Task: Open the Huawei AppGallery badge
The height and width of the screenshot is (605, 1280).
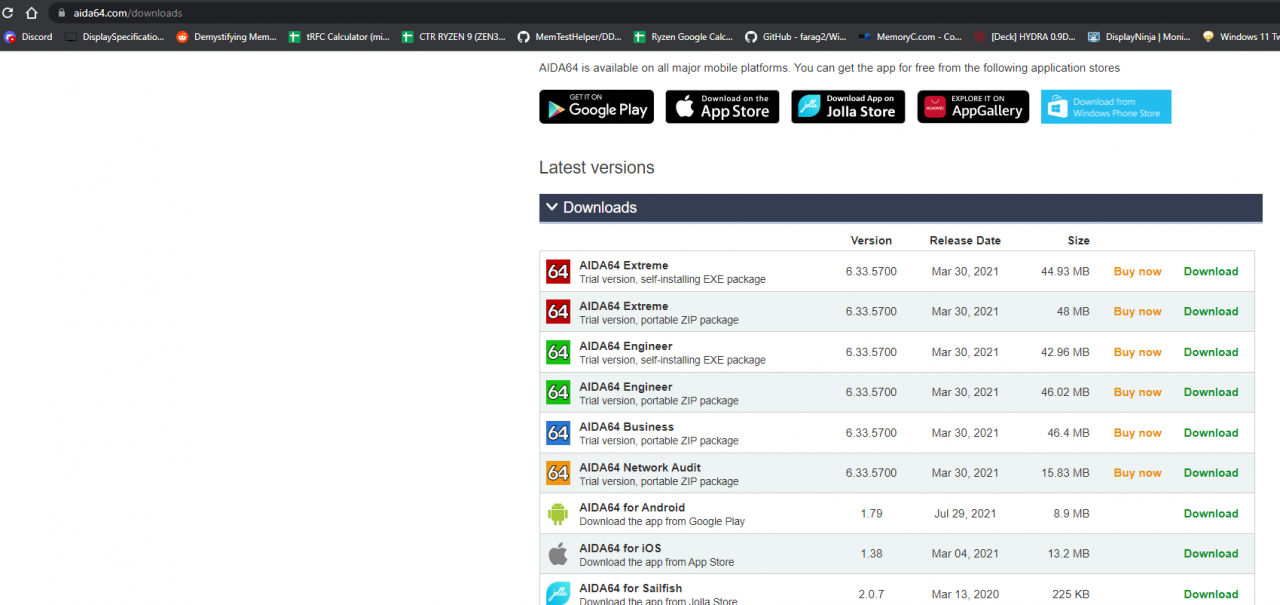Action: point(972,106)
